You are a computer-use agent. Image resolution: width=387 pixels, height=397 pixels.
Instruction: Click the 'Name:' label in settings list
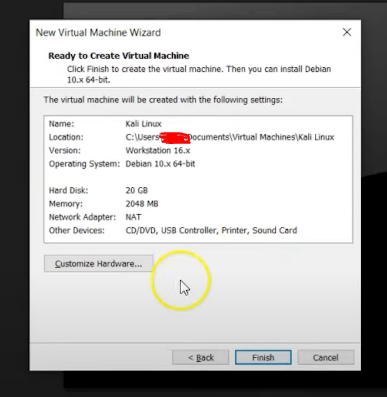(61, 124)
